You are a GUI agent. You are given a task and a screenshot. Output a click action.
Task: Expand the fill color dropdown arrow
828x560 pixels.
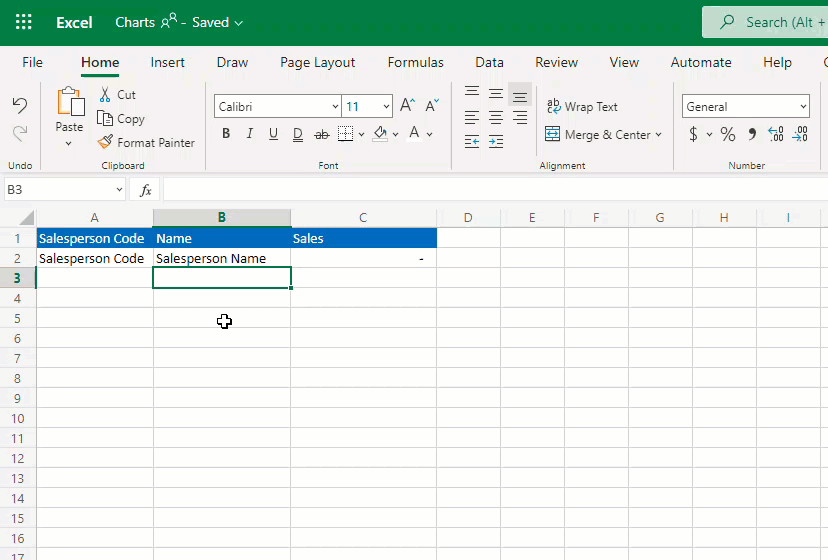396,135
